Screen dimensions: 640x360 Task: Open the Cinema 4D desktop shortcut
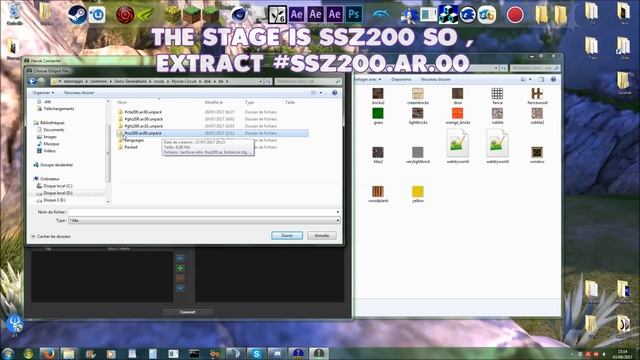[x=239, y=15]
